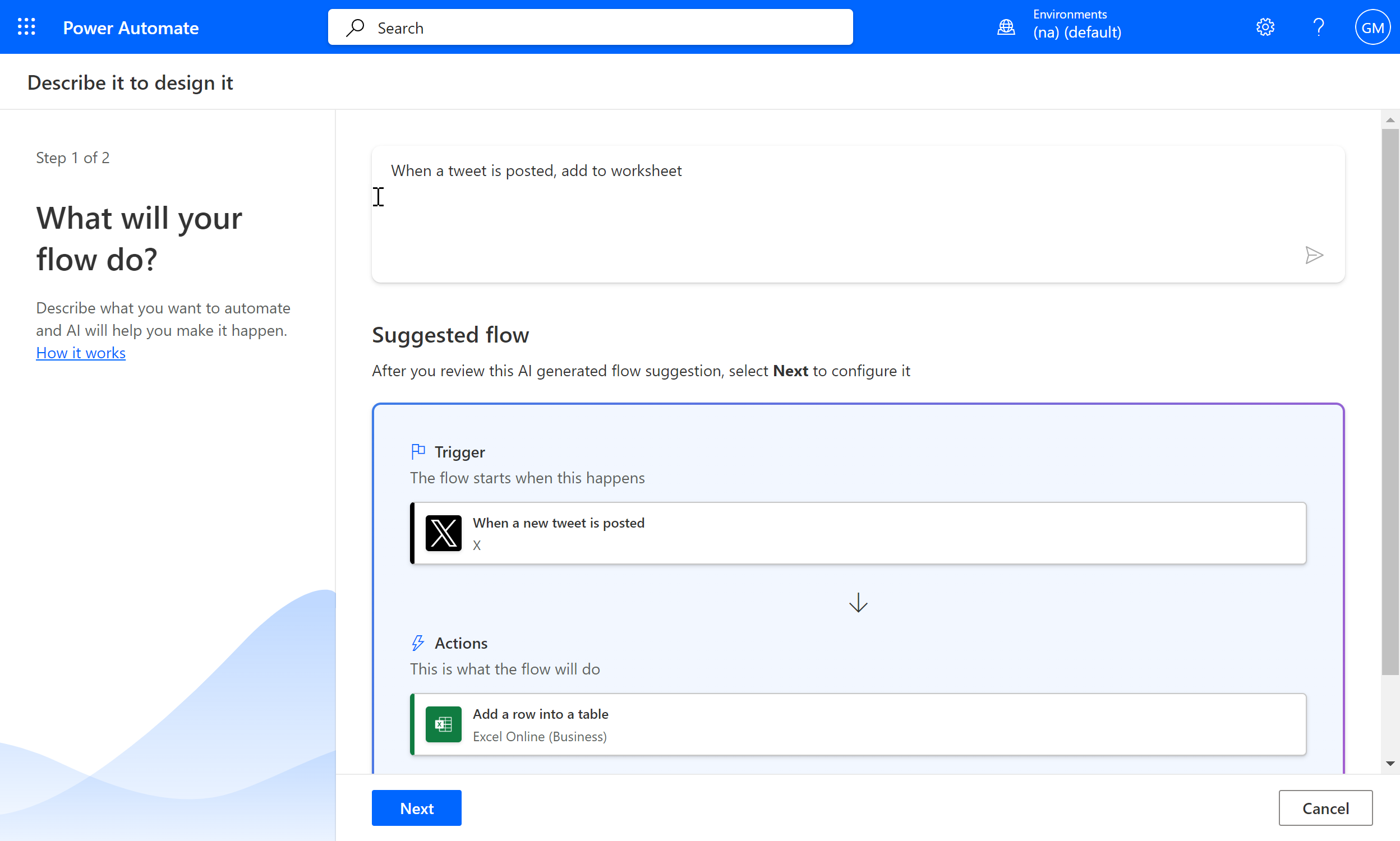
Task: Click the scrollbar down arrow
Action: click(x=1389, y=764)
